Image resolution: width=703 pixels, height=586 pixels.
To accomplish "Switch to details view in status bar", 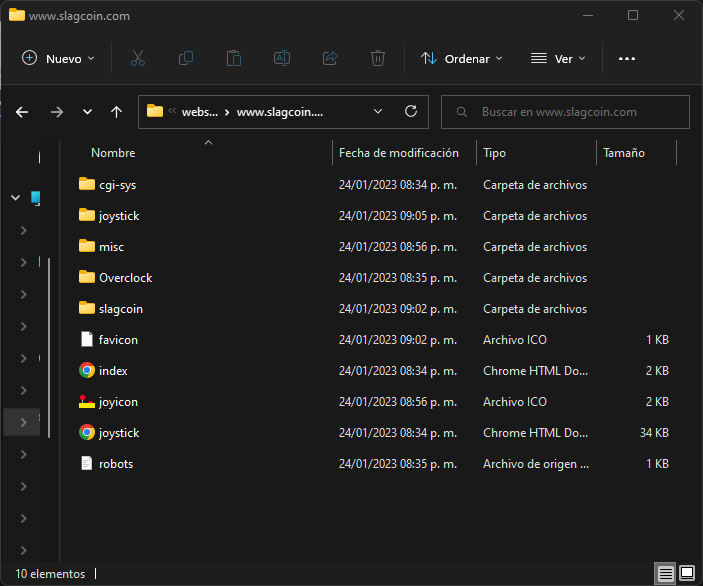I will [665, 573].
